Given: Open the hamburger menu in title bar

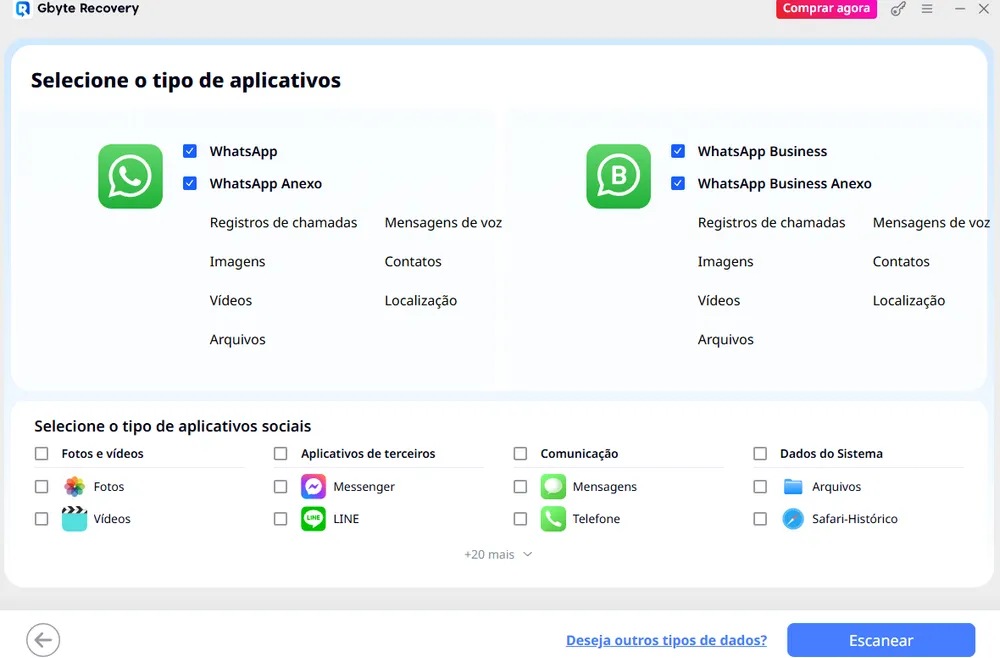Looking at the screenshot, I should (927, 9).
